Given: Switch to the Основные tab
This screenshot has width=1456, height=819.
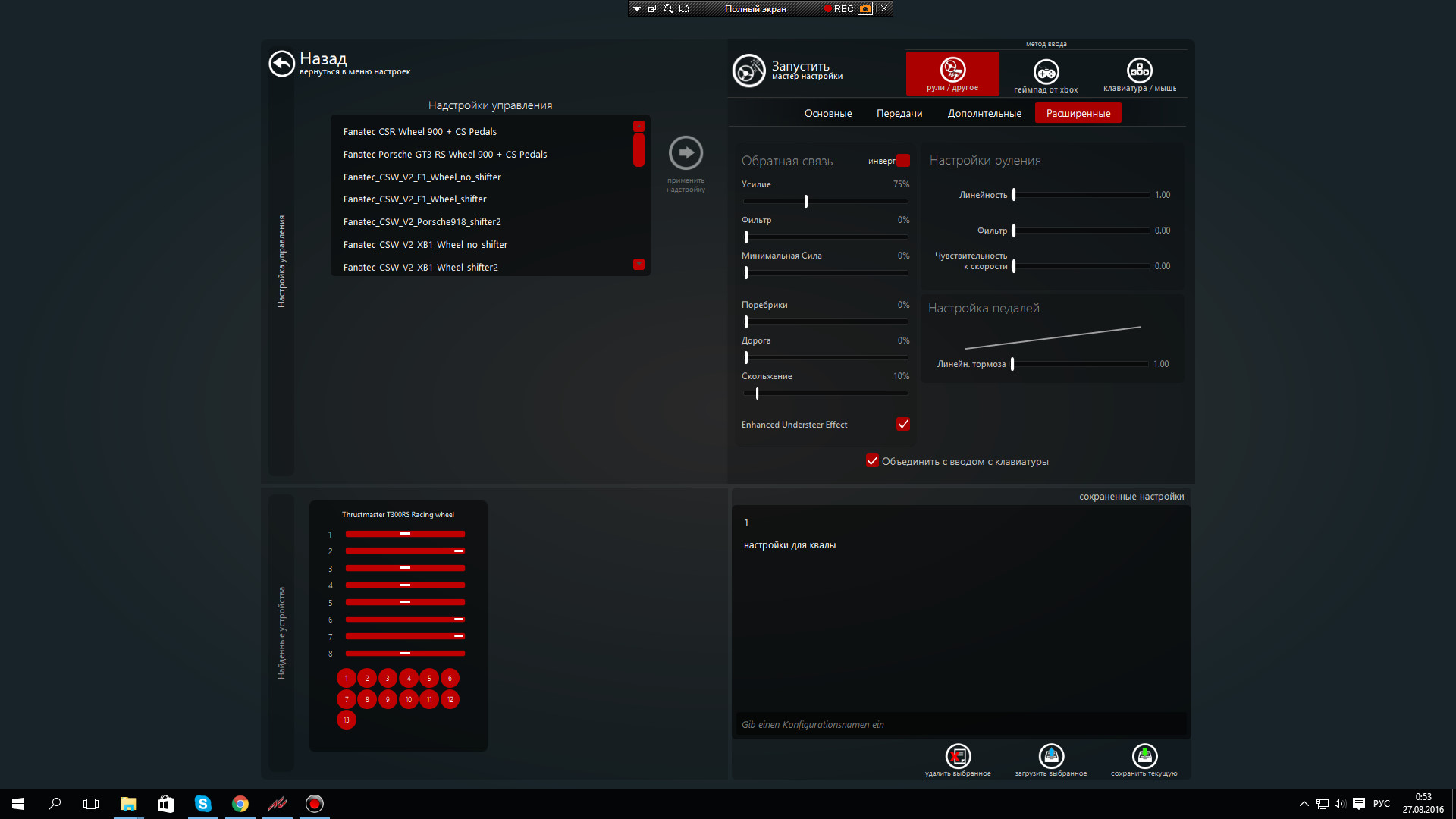Looking at the screenshot, I should pos(827,113).
